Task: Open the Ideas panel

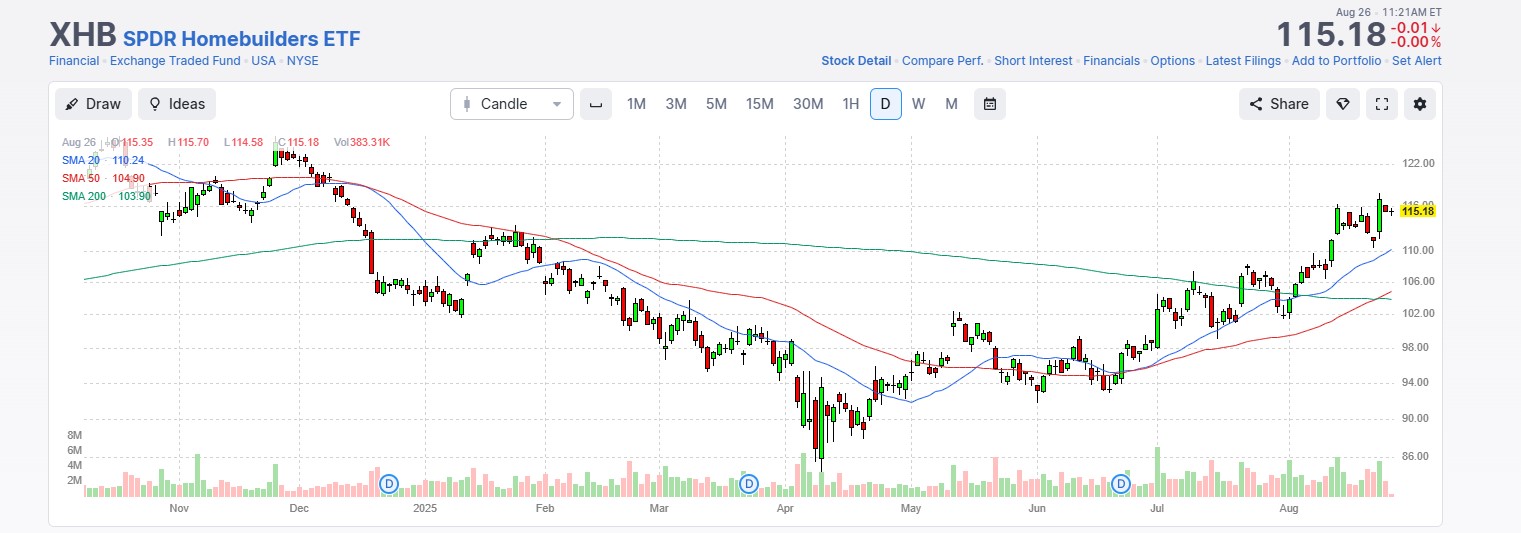Action: [177, 104]
